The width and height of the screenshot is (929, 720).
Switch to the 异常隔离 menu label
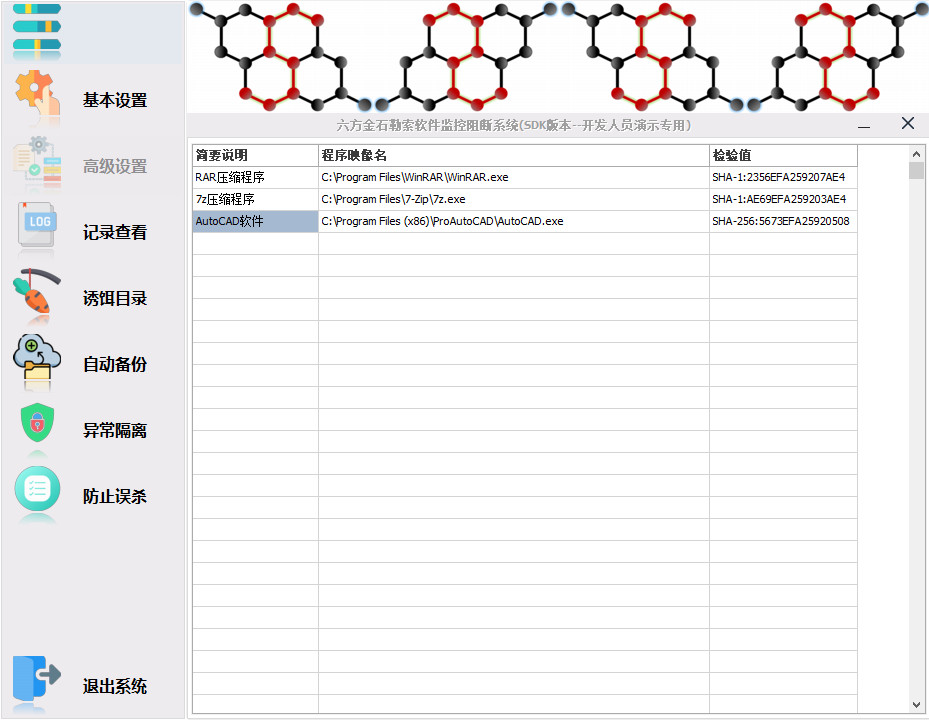[x=115, y=430]
